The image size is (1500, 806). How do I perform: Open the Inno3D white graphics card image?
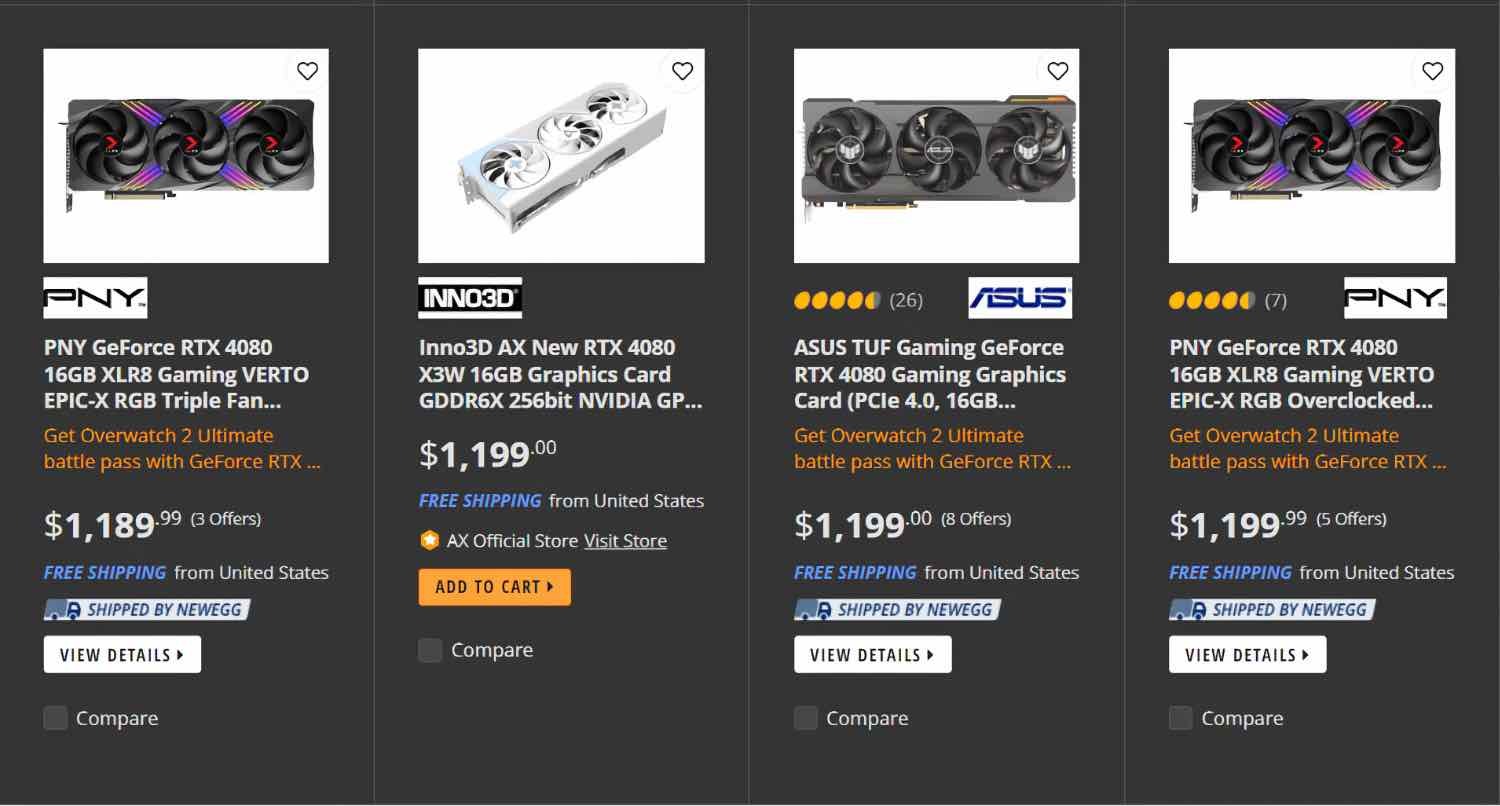click(x=561, y=156)
